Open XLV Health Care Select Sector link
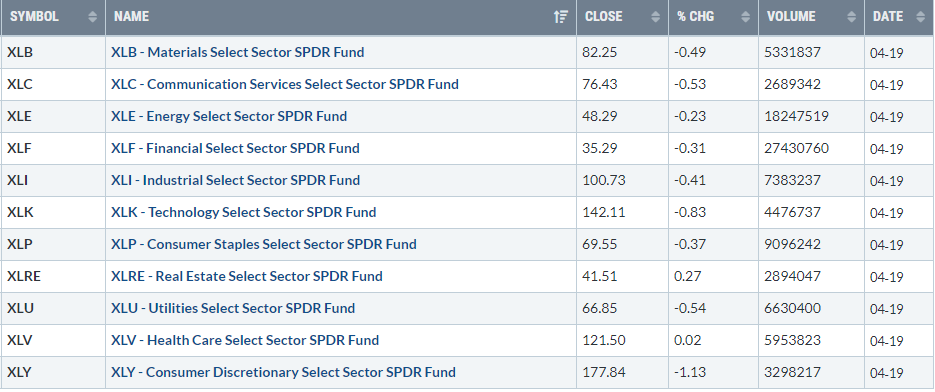Screen dimensions: 935x392 (x=245, y=340)
